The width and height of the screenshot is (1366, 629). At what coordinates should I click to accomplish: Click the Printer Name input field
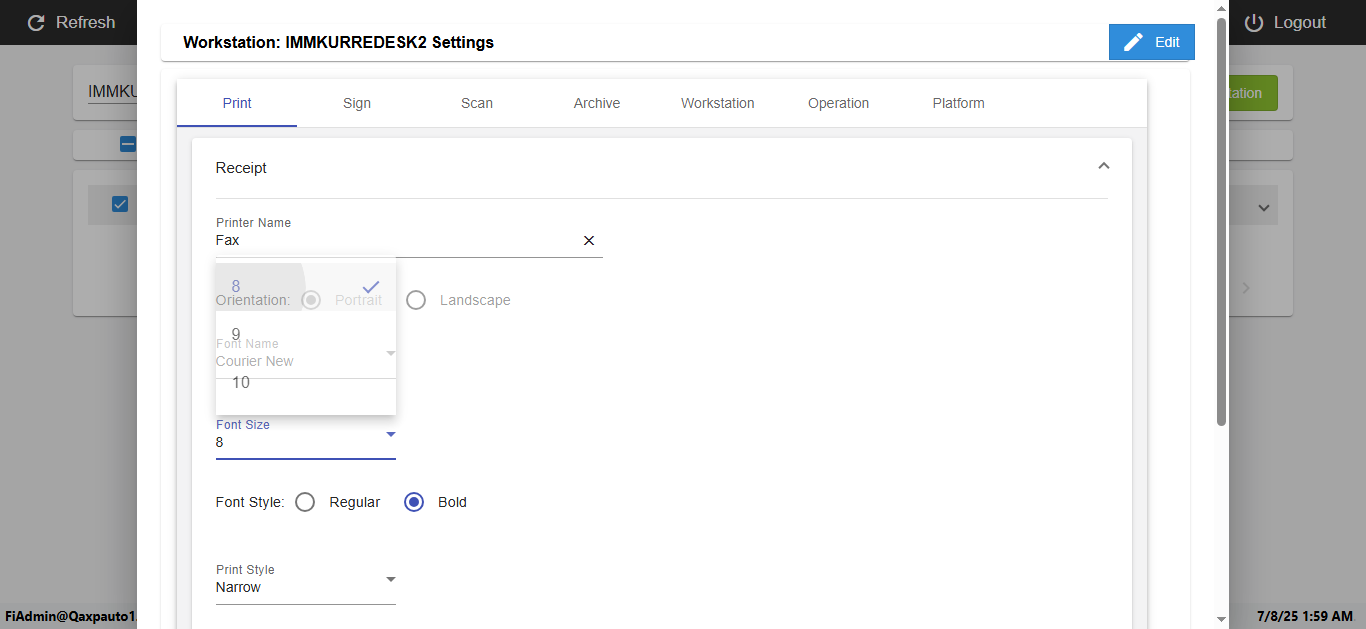pos(395,240)
